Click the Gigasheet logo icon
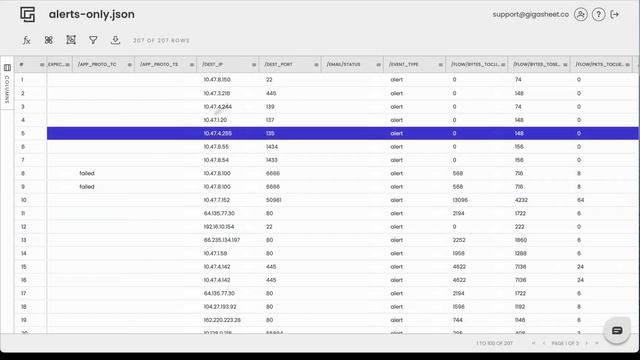The height and width of the screenshot is (360, 640). coord(27,14)
